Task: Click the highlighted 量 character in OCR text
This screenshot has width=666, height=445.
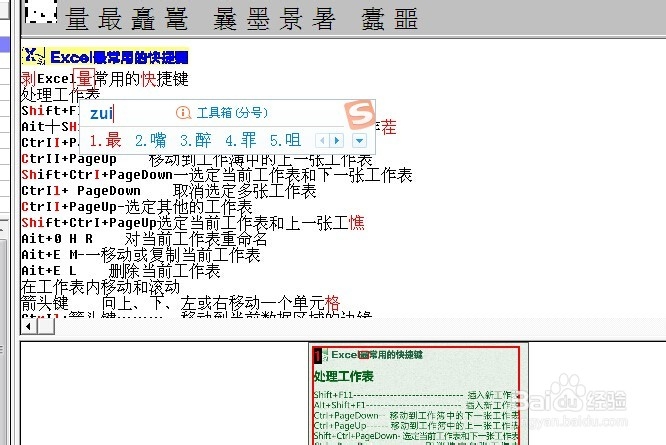Action: 84,79
